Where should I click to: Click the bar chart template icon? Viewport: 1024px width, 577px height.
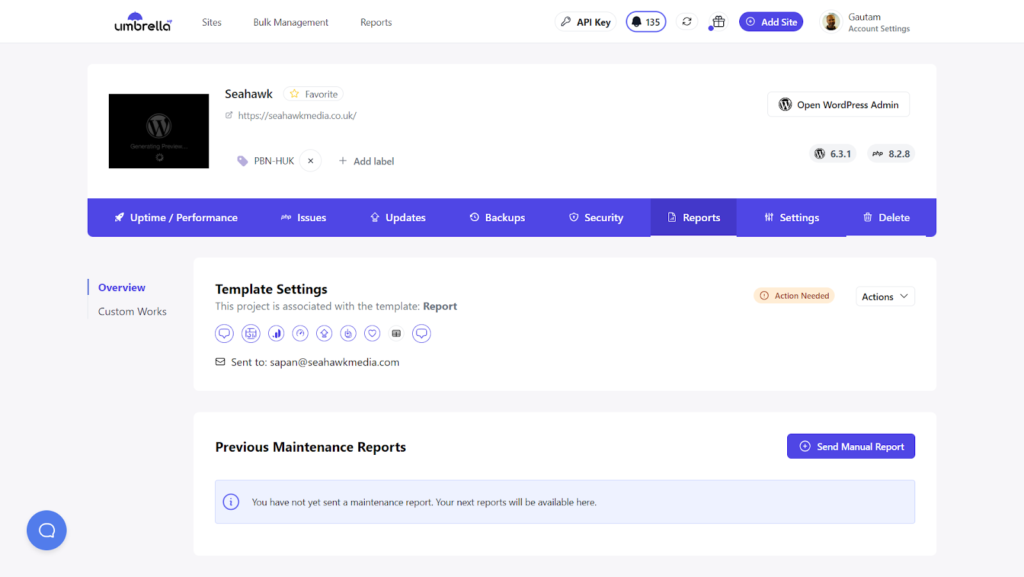276,333
